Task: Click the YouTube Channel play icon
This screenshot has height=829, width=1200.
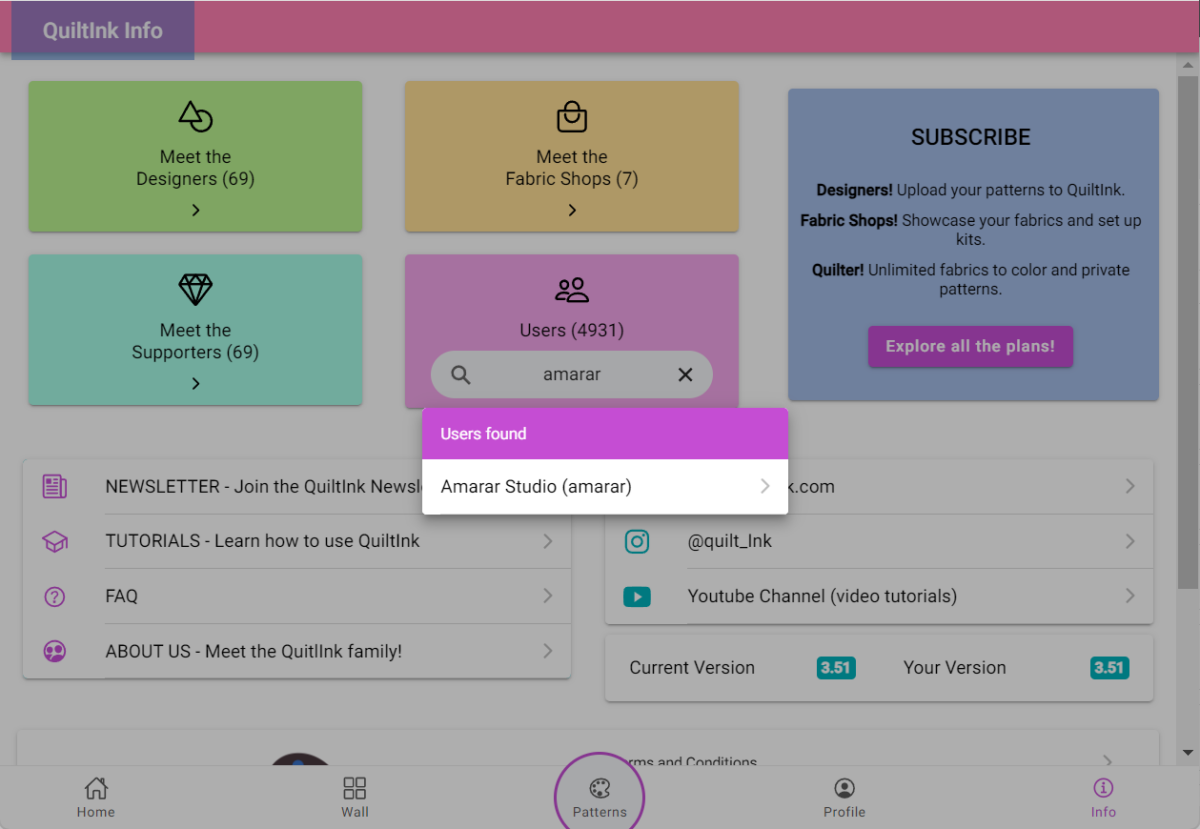Action: click(x=637, y=597)
